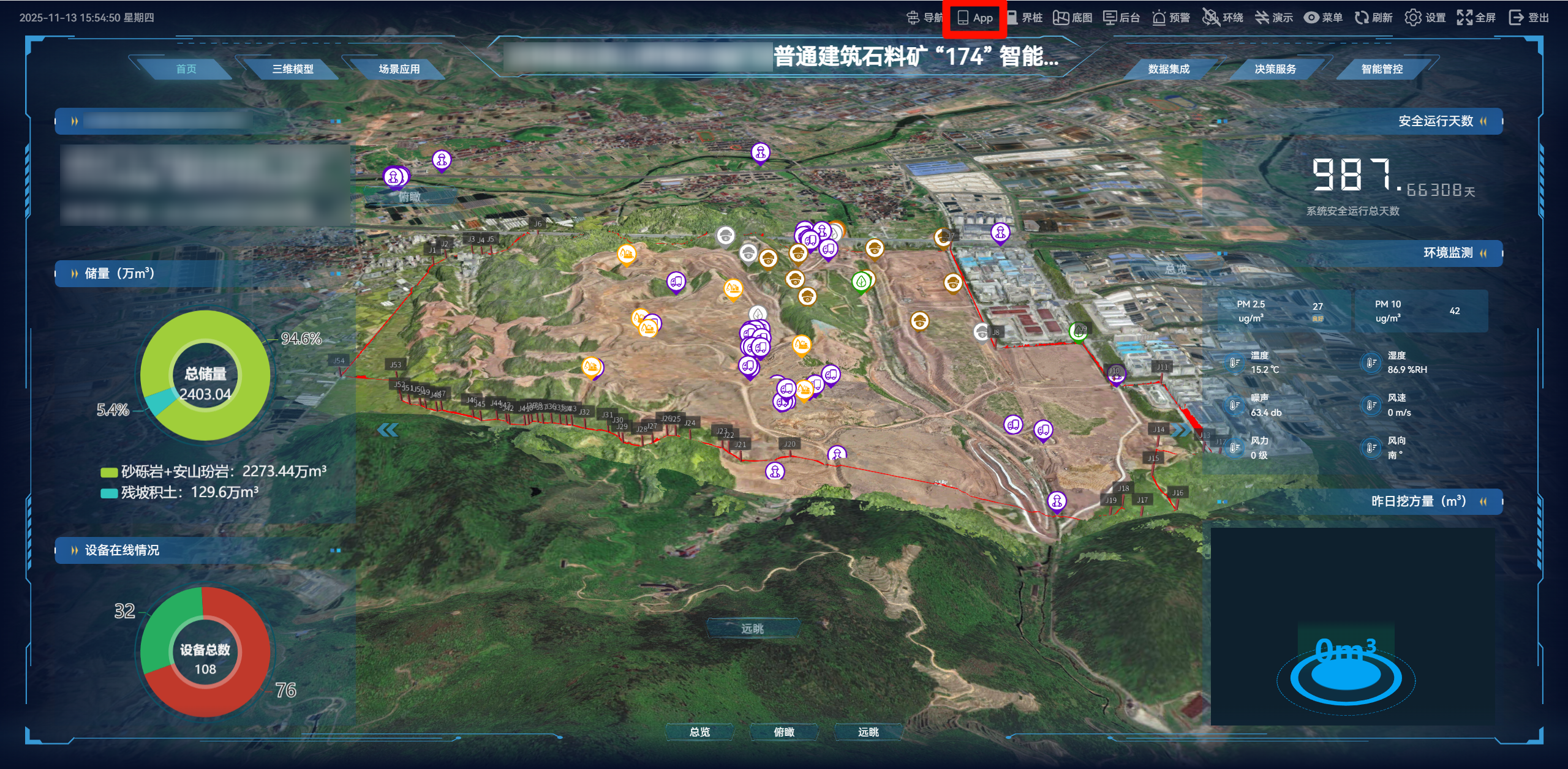Open the 预警 alarm icon

1159,18
